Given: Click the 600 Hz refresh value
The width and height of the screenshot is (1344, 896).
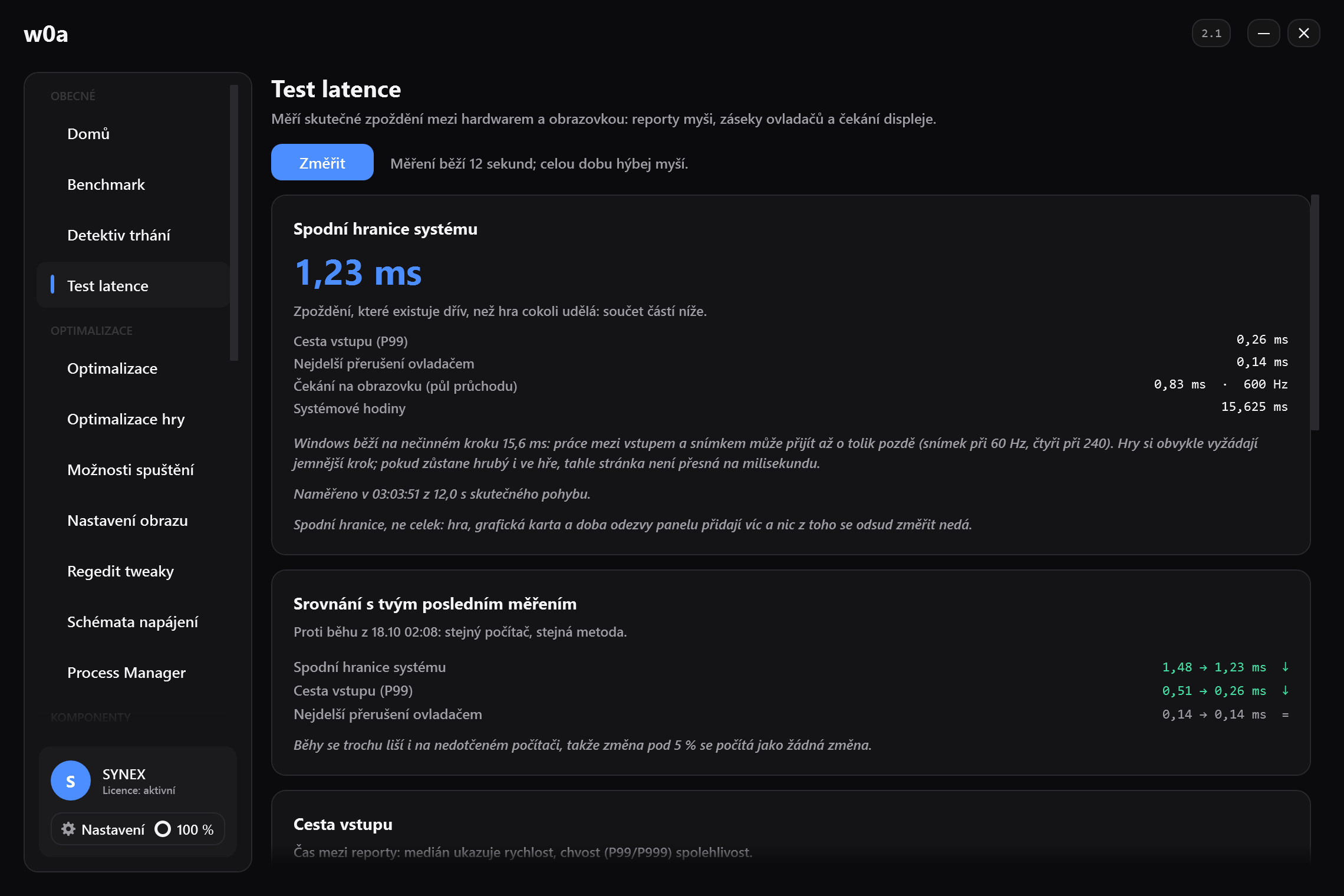Looking at the screenshot, I should 1266,384.
